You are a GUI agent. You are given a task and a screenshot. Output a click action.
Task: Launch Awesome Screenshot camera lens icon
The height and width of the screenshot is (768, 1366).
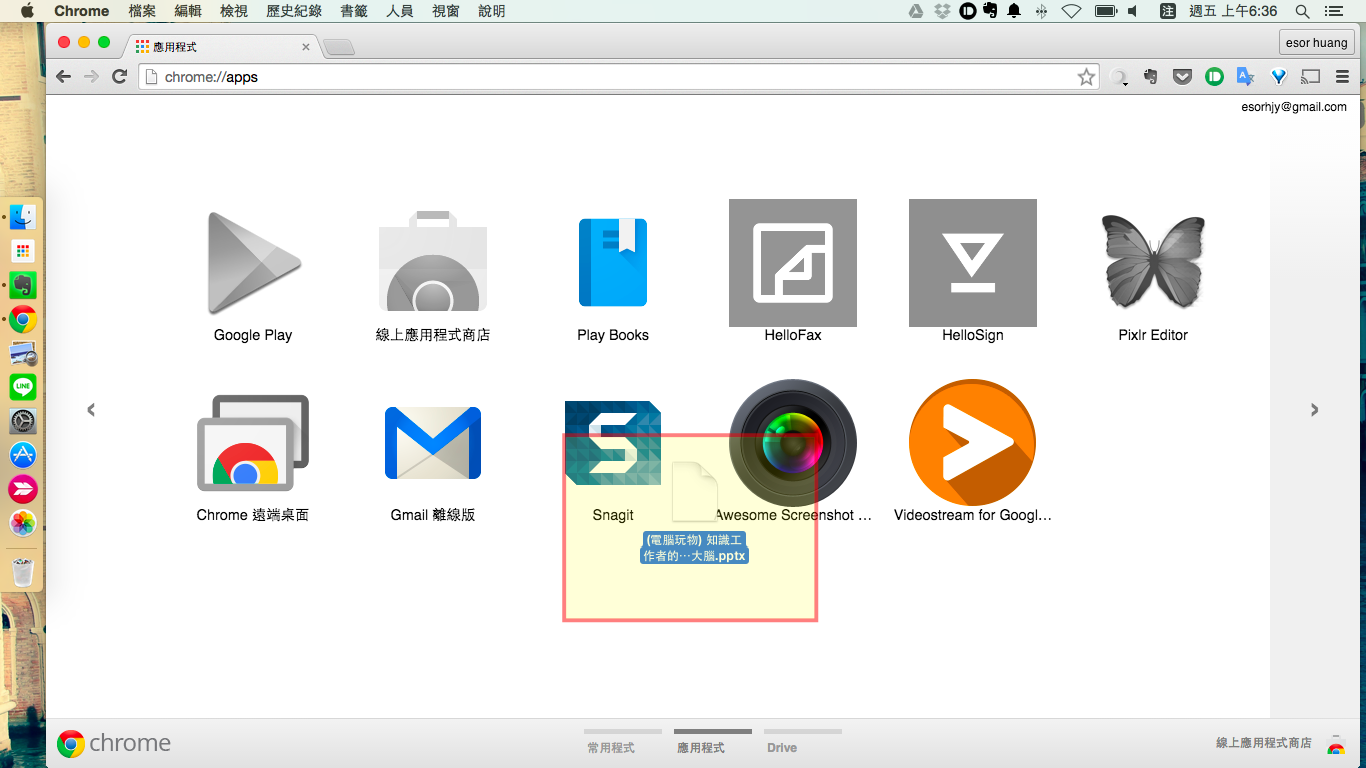coord(793,443)
